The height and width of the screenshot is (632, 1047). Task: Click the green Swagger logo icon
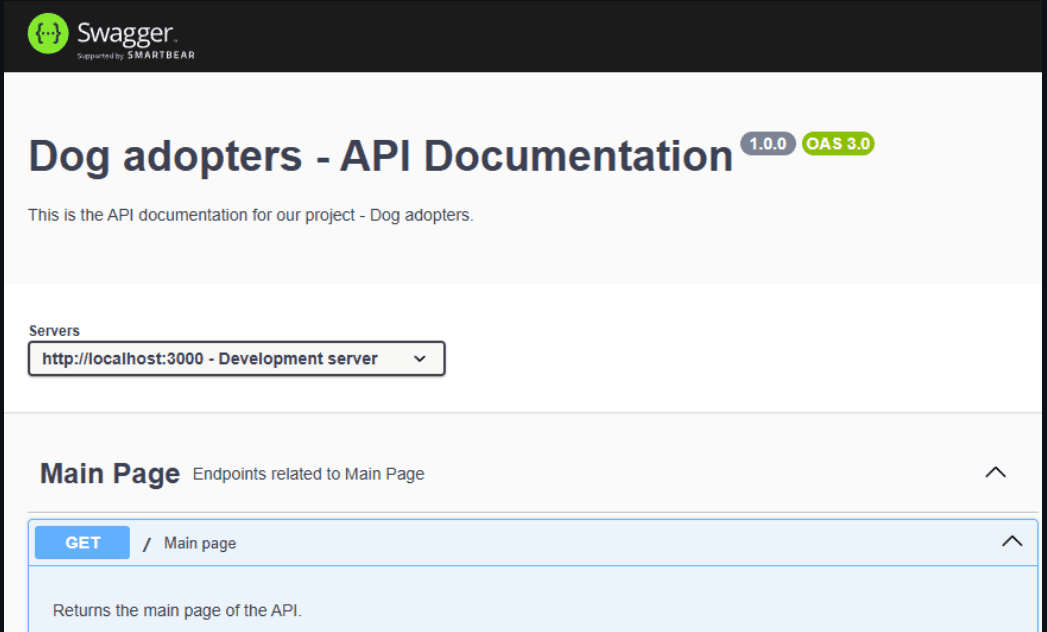coord(47,34)
